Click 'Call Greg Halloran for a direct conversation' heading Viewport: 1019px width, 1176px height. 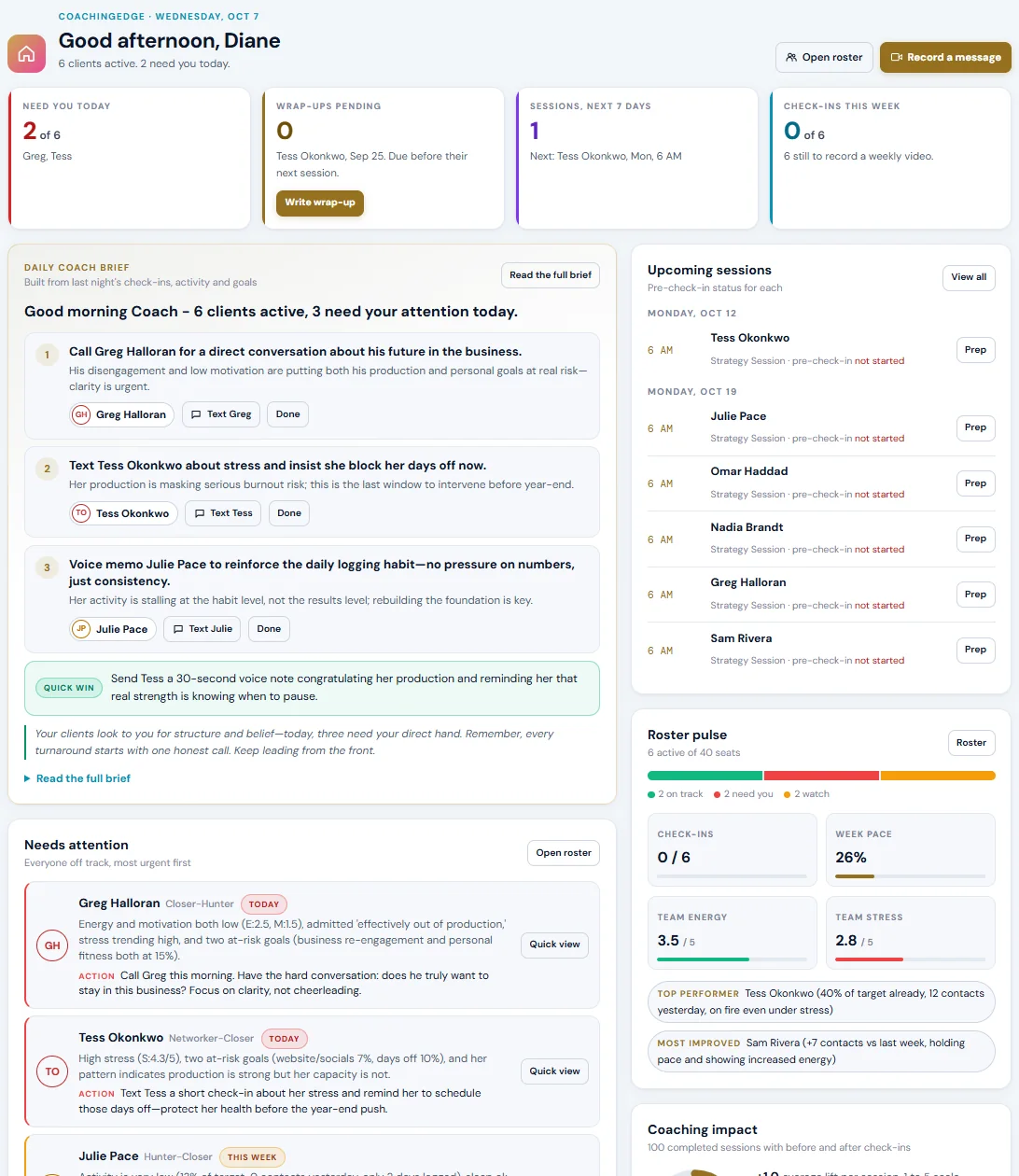(295, 352)
